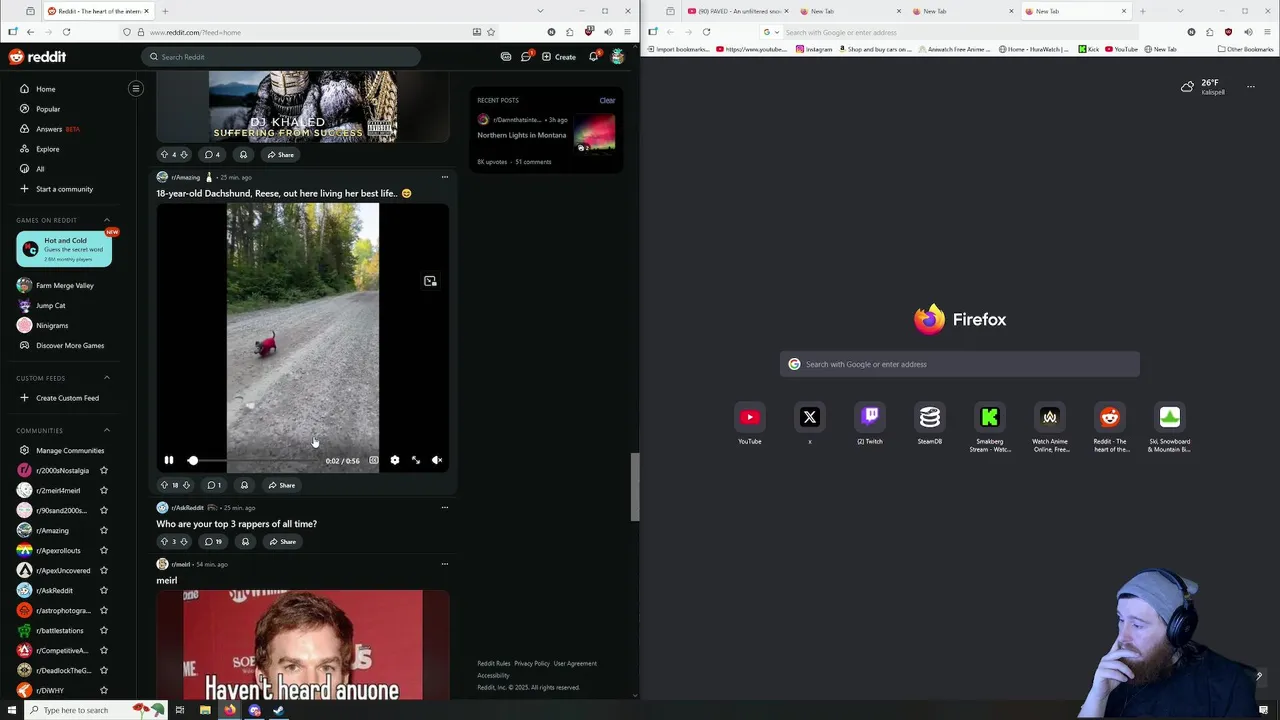Downvote the top 3 rappers post

(184, 542)
